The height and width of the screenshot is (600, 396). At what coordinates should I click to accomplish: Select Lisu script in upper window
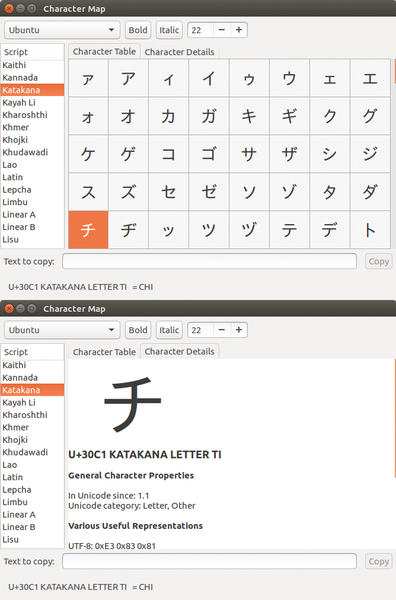coord(32,240)
